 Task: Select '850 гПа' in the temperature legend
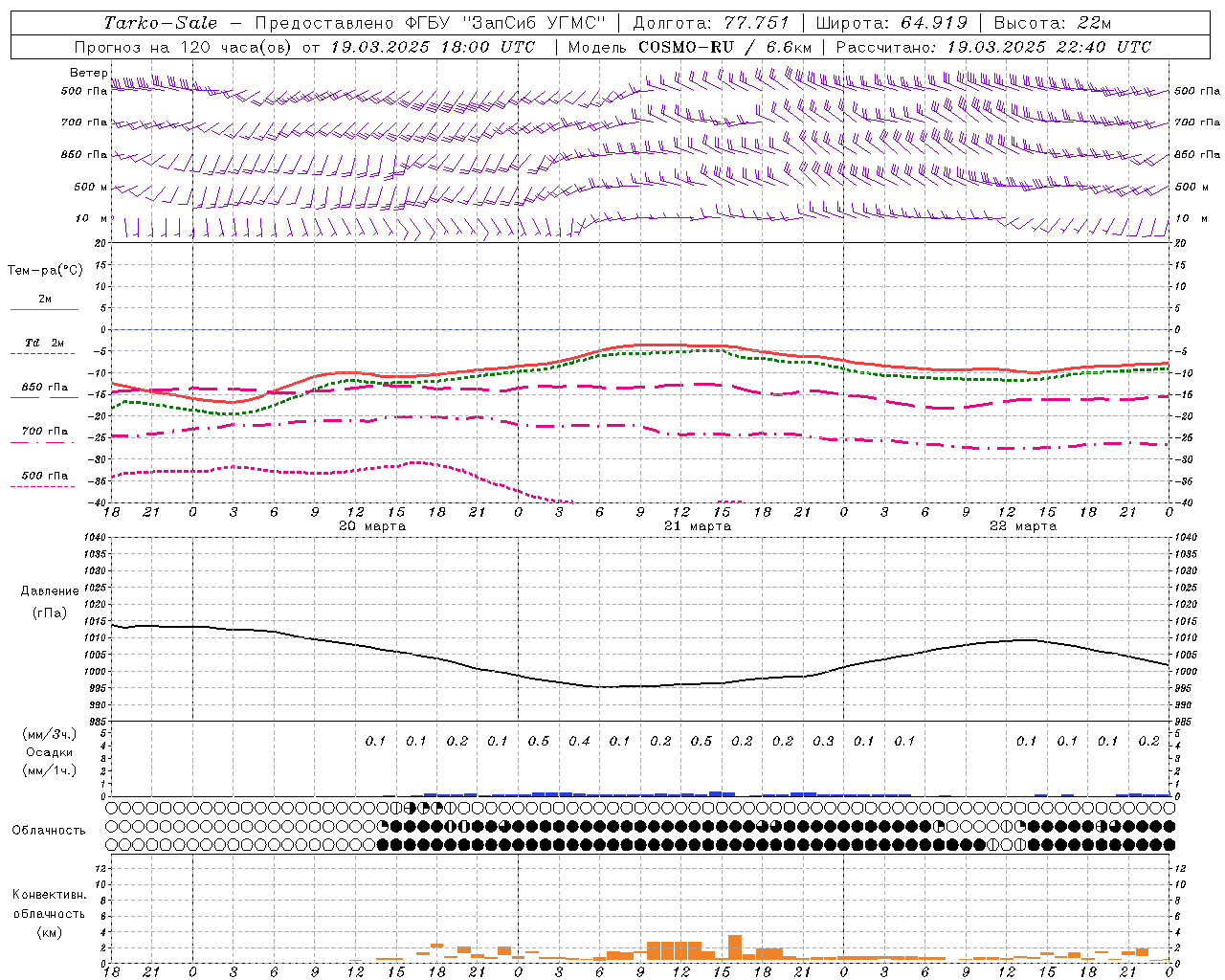pos(45,388)
